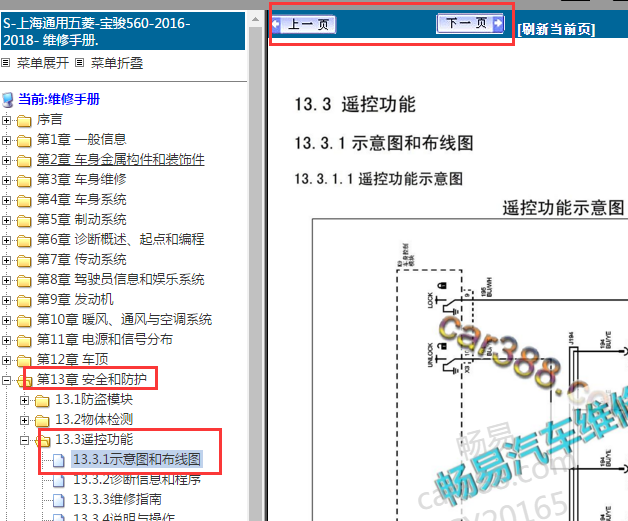This screenshot has height=521, width=628.
Task: Click the tree panel scrollbar up arrow
Action: pos(256,19)
